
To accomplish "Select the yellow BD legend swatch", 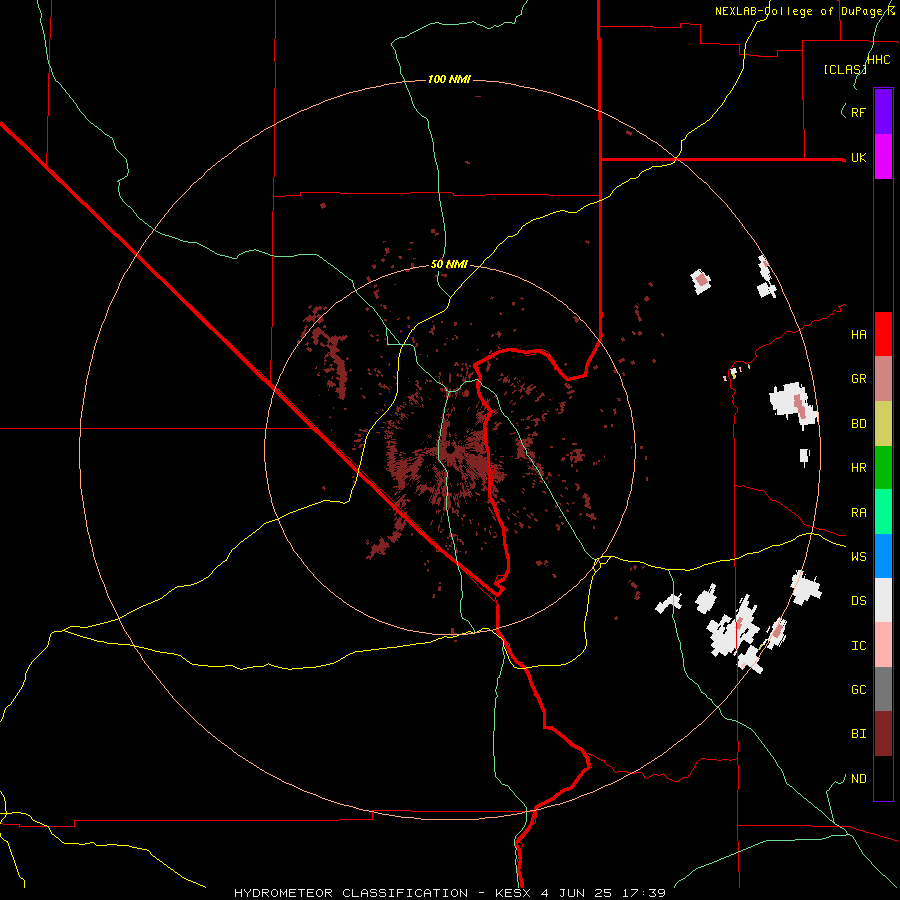I will point(883,424).
